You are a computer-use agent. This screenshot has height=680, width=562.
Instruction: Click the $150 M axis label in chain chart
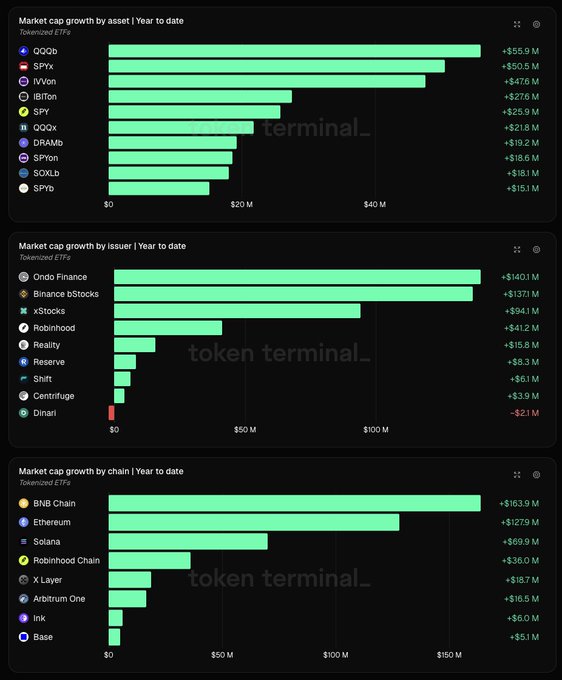click(449, 655)
